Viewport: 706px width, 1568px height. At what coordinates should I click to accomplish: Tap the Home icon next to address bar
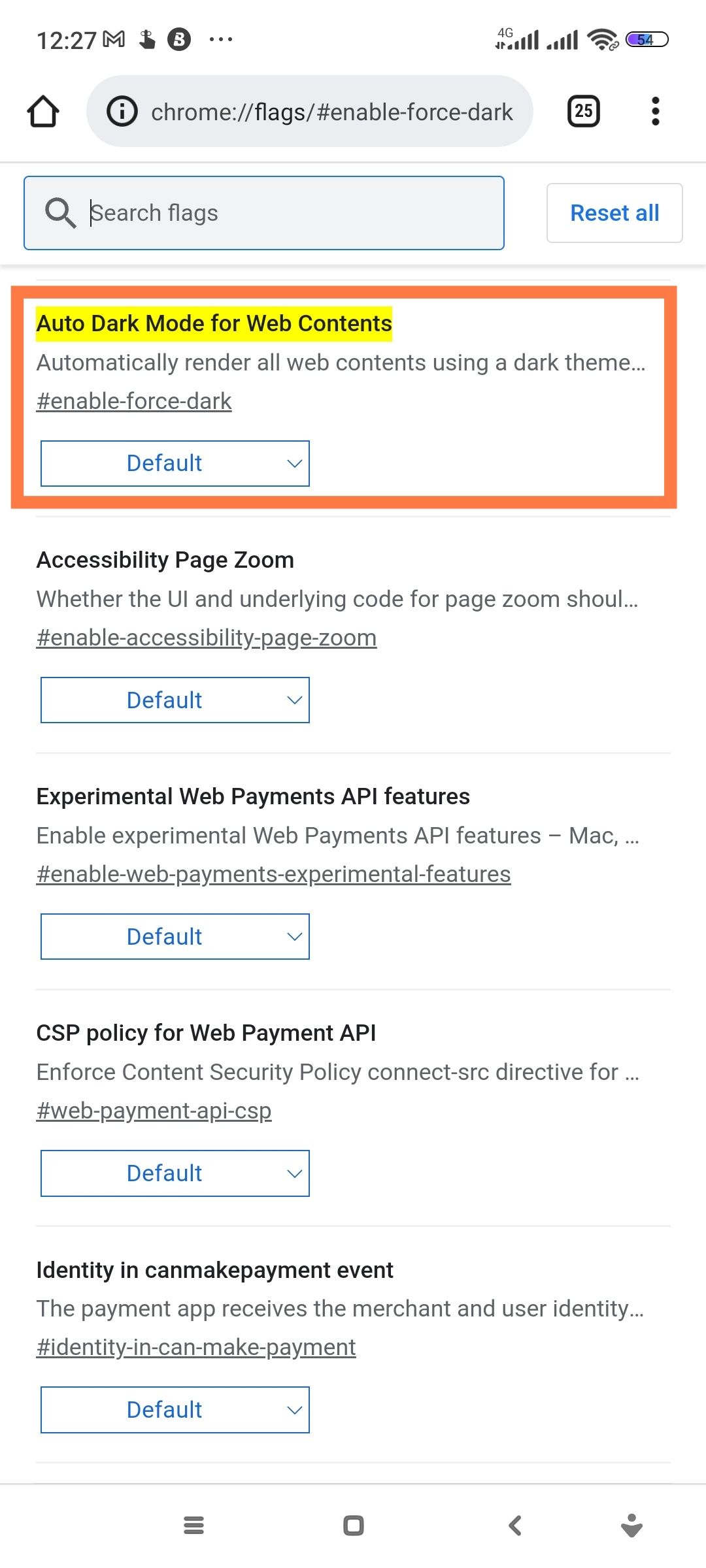tap(43, 111)
